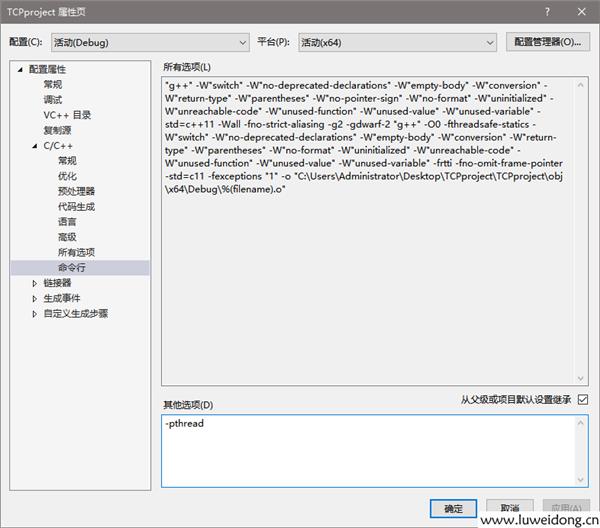Open the 平台 (Platform) dropdown
Viewport: 600px width, 528px height.
(395, 42)
